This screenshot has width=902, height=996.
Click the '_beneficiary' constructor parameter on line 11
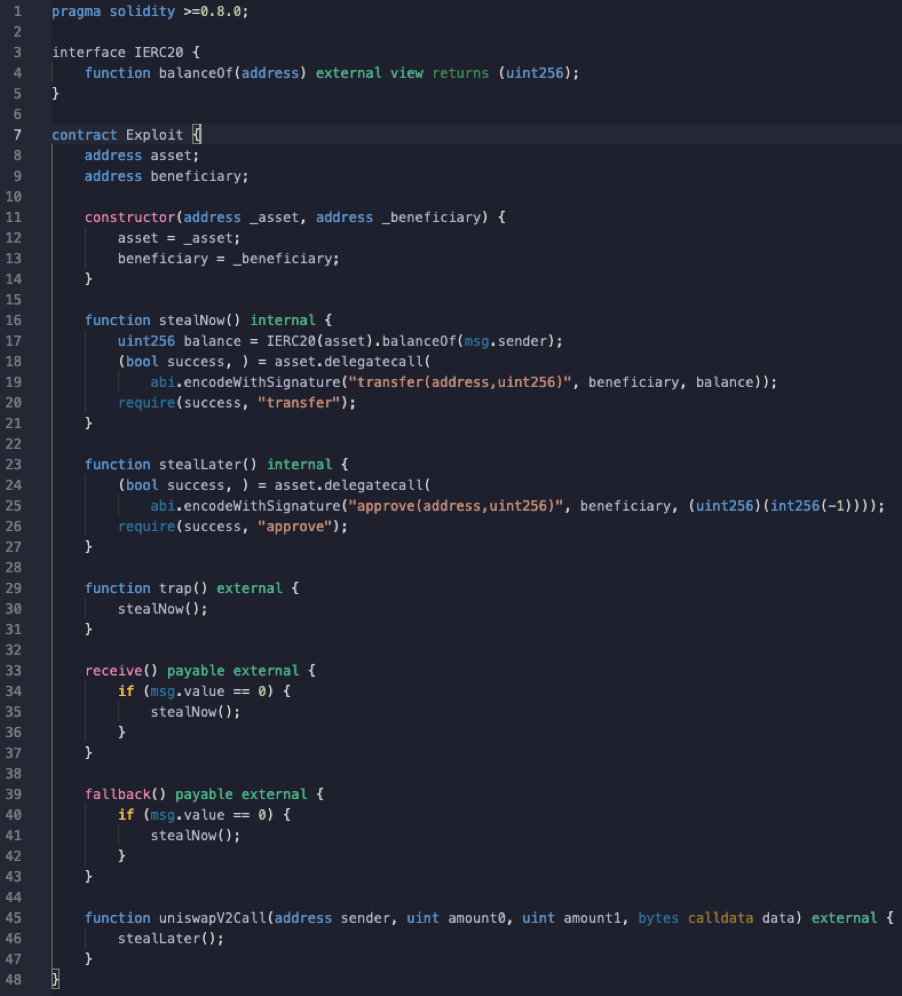(x=431, y=217)
